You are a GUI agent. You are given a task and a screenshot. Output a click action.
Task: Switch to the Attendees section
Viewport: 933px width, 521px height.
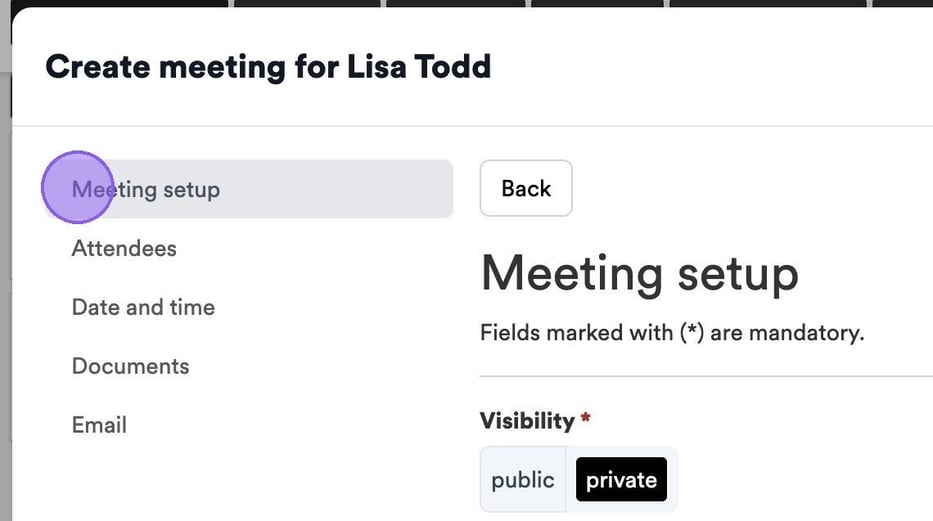[124, 248]
